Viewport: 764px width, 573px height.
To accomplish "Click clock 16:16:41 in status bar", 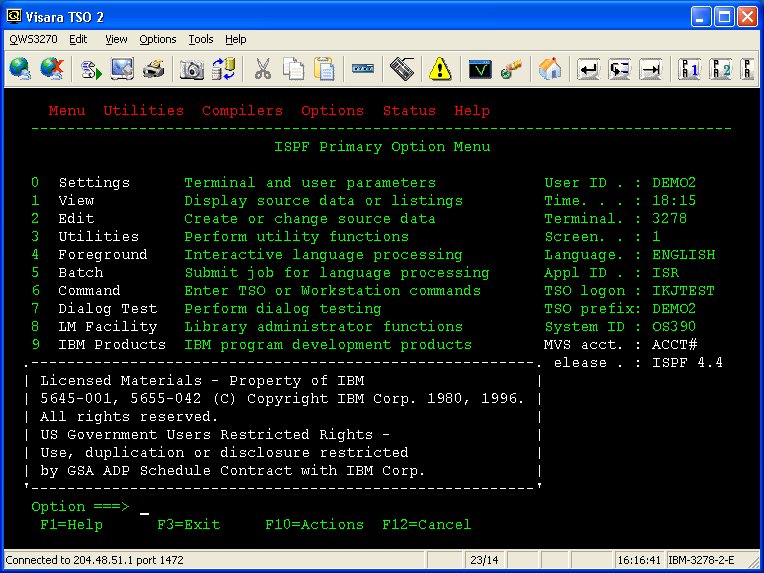I will pyautogui.click(x=639, y=560).
